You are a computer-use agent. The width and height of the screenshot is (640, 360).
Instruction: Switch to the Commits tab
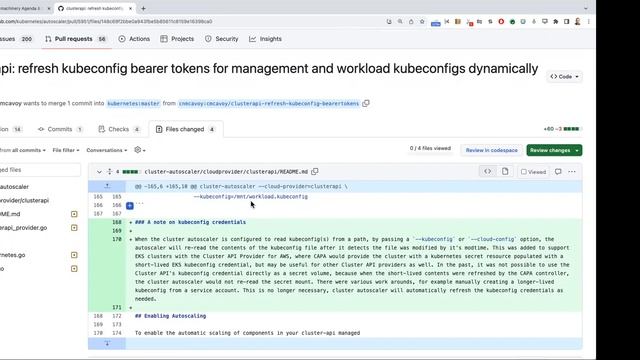[x=60, y=129]
